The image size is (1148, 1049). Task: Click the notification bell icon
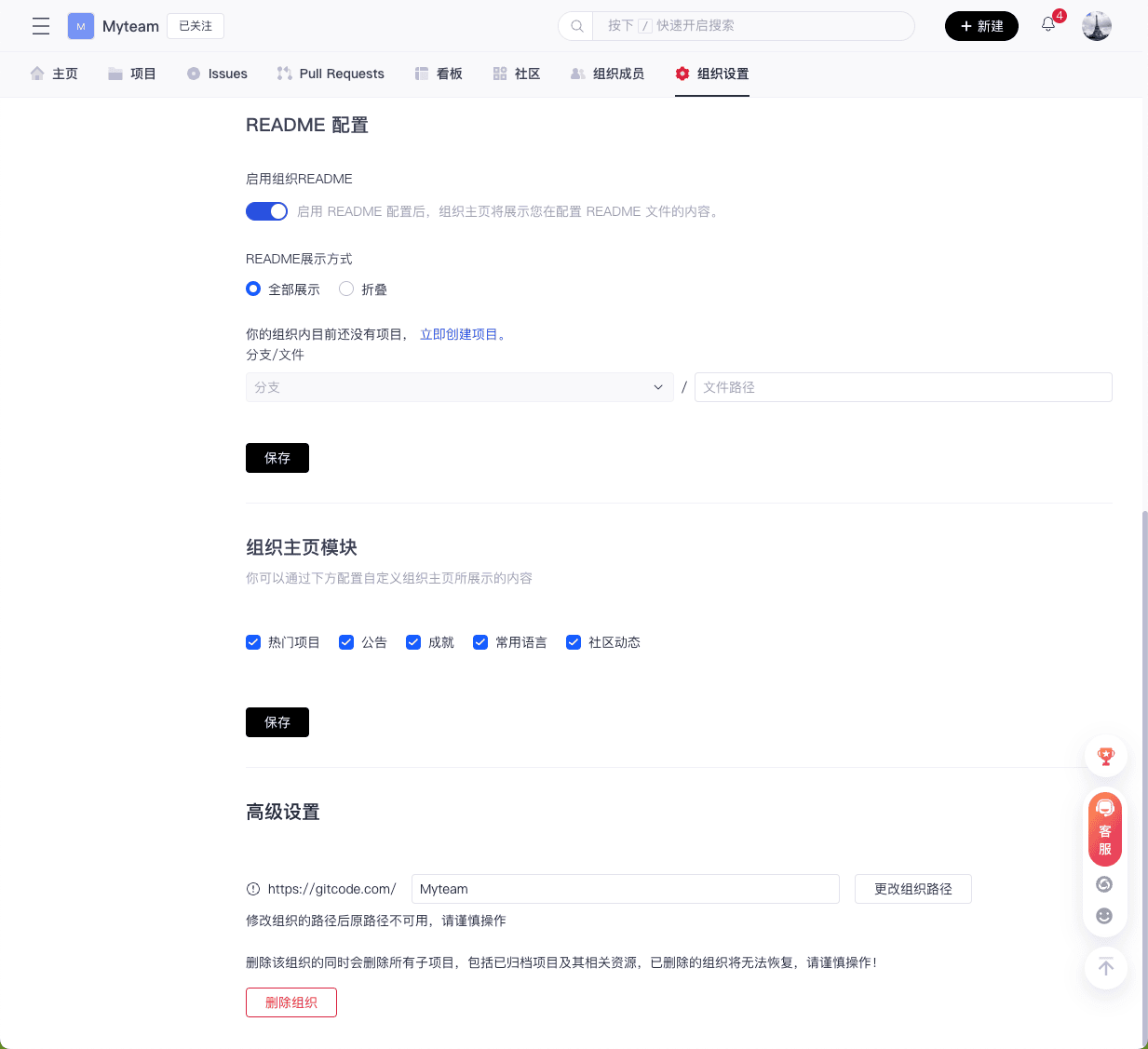(x=1048, y=25)
